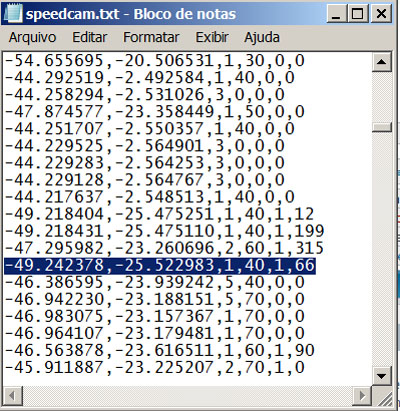Screen dimensions: 400x411
Task: Open the Ajuda menu
Action: tap(262, 37)
